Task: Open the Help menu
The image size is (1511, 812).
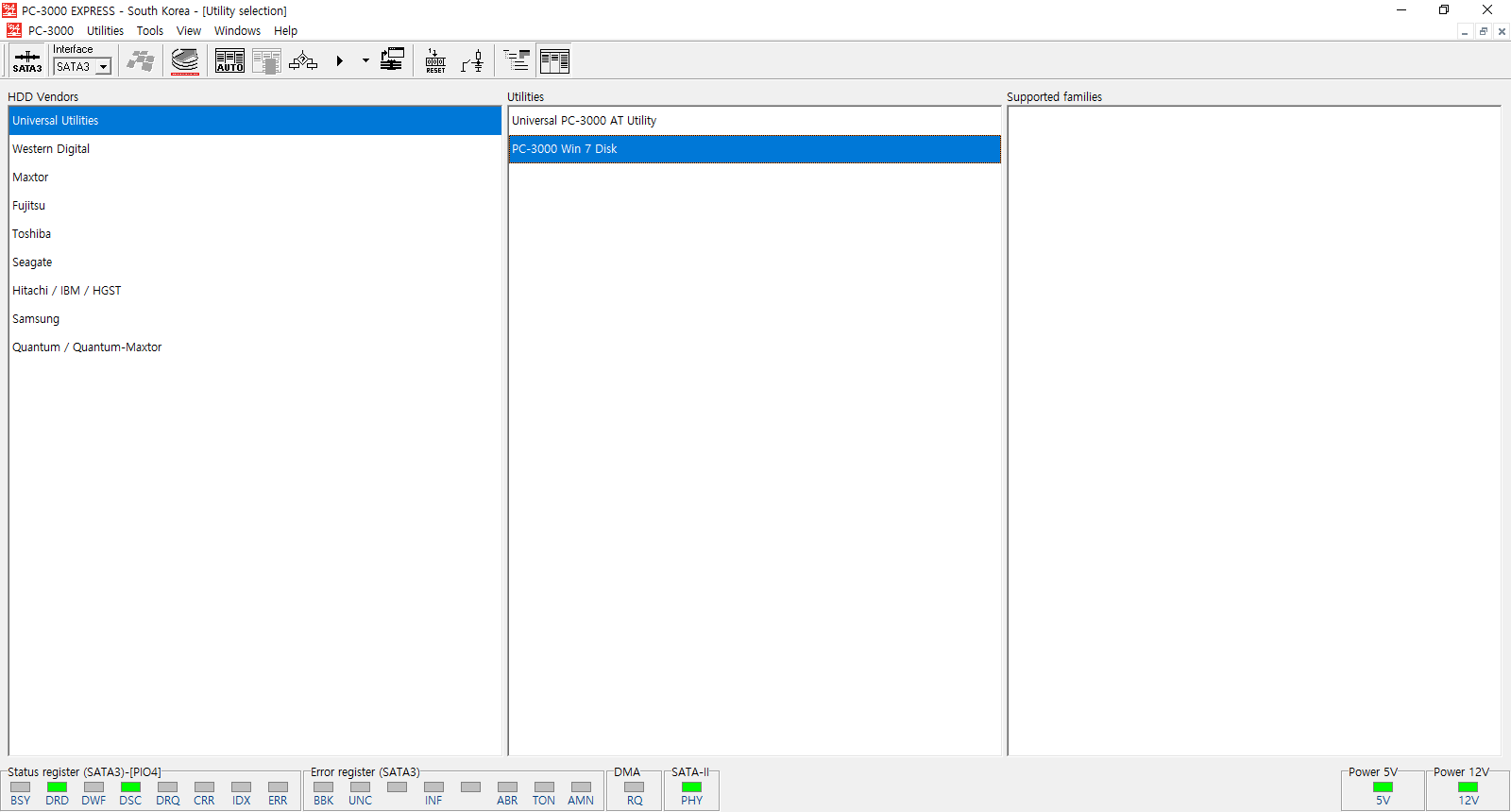Action: tap(285, 31)
